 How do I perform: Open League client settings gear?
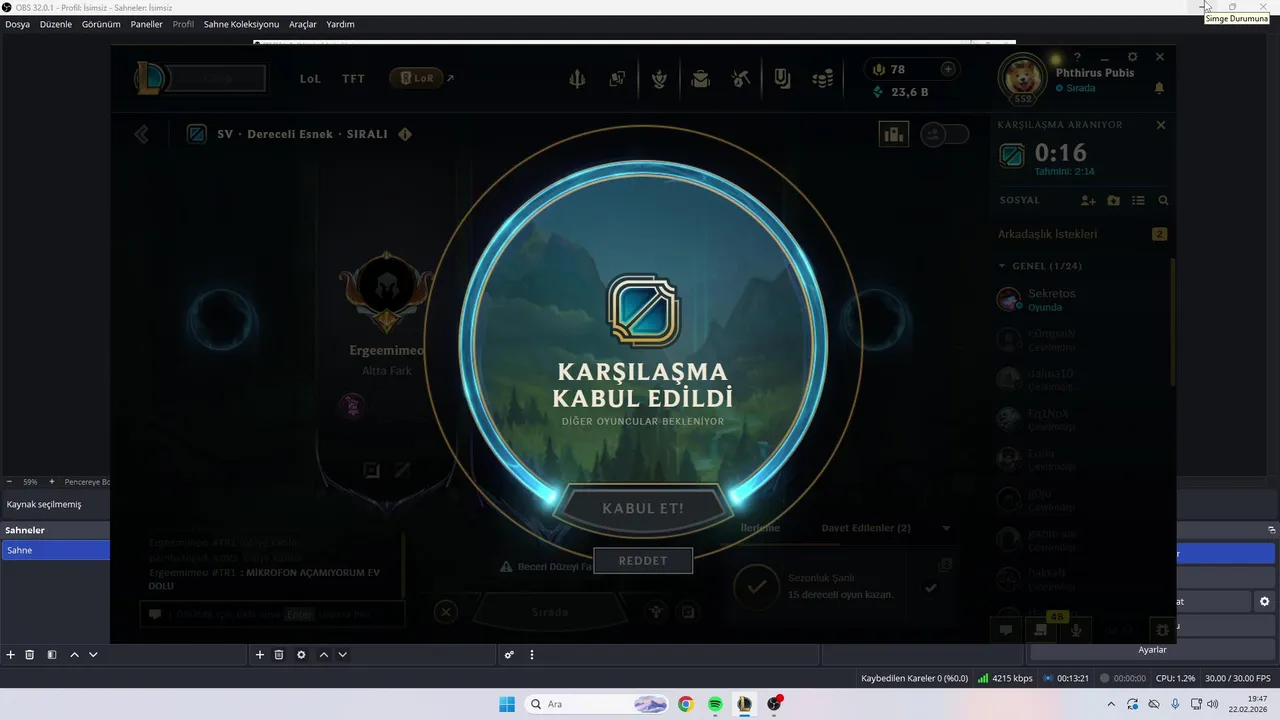(1132, 57)
